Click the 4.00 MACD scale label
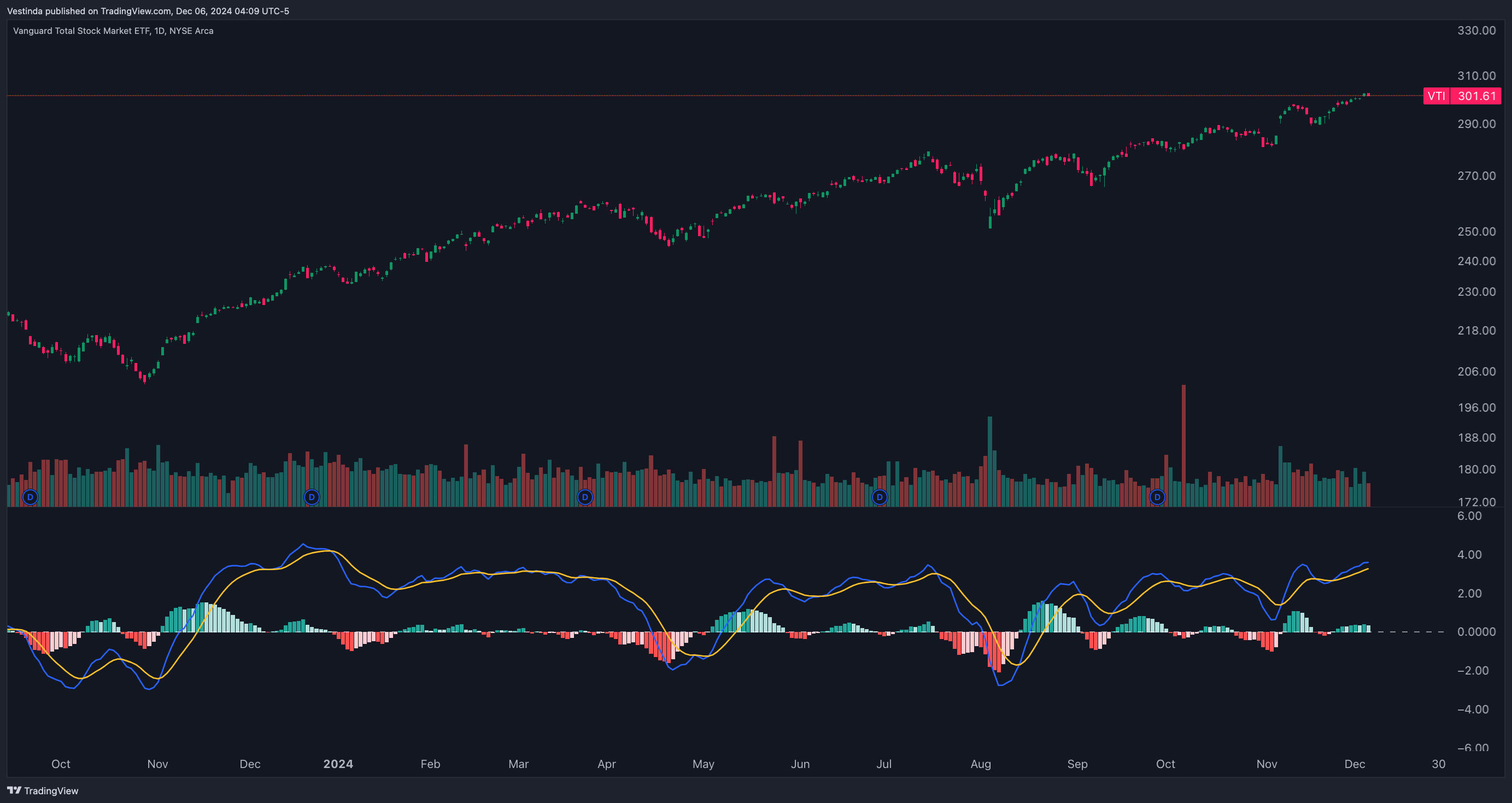1512x803 pixels. (x=1469, y=554)
